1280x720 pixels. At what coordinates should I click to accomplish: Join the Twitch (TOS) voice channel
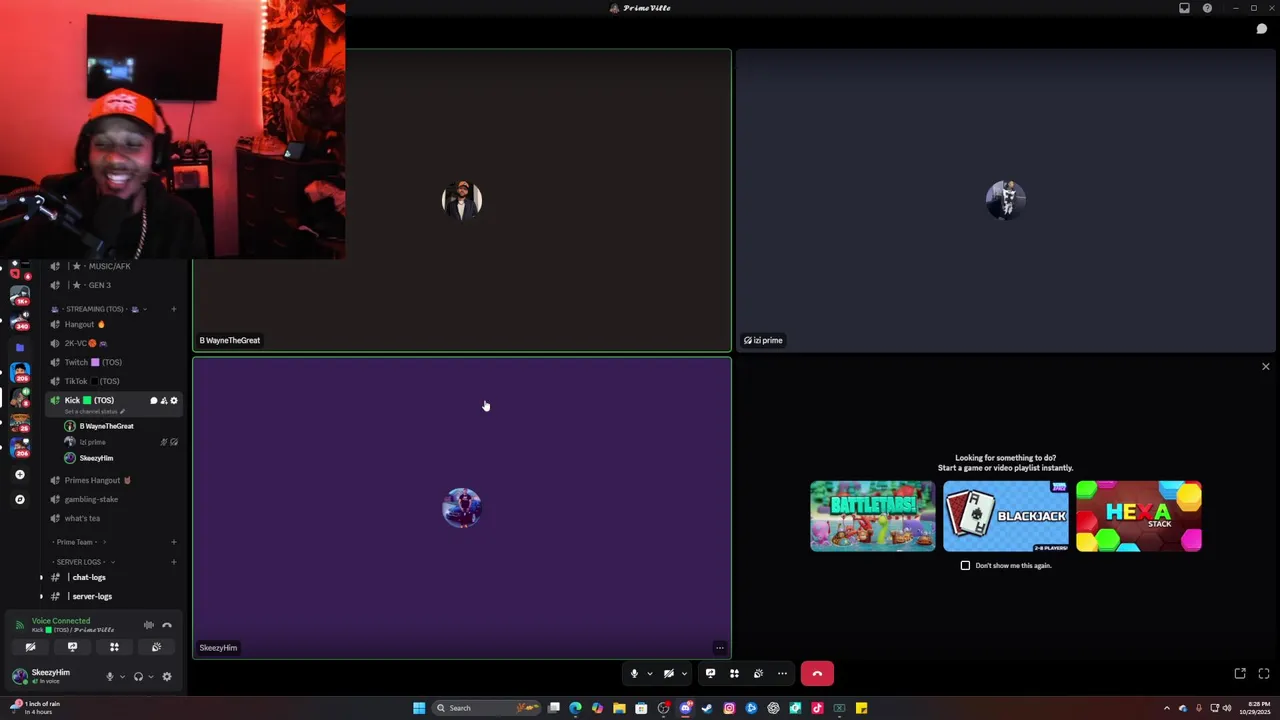pyautogui.click(x=114, y=362)
